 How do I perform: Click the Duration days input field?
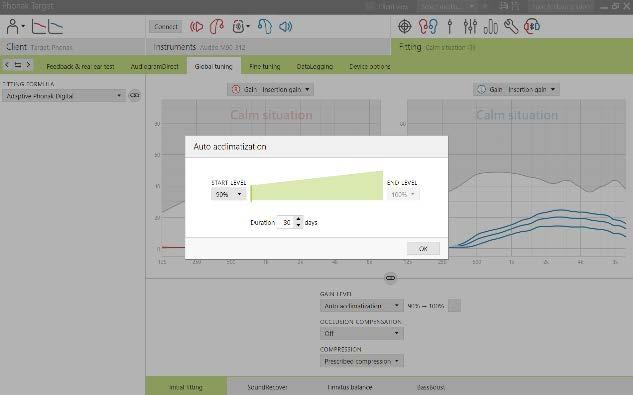pos(287,222)
